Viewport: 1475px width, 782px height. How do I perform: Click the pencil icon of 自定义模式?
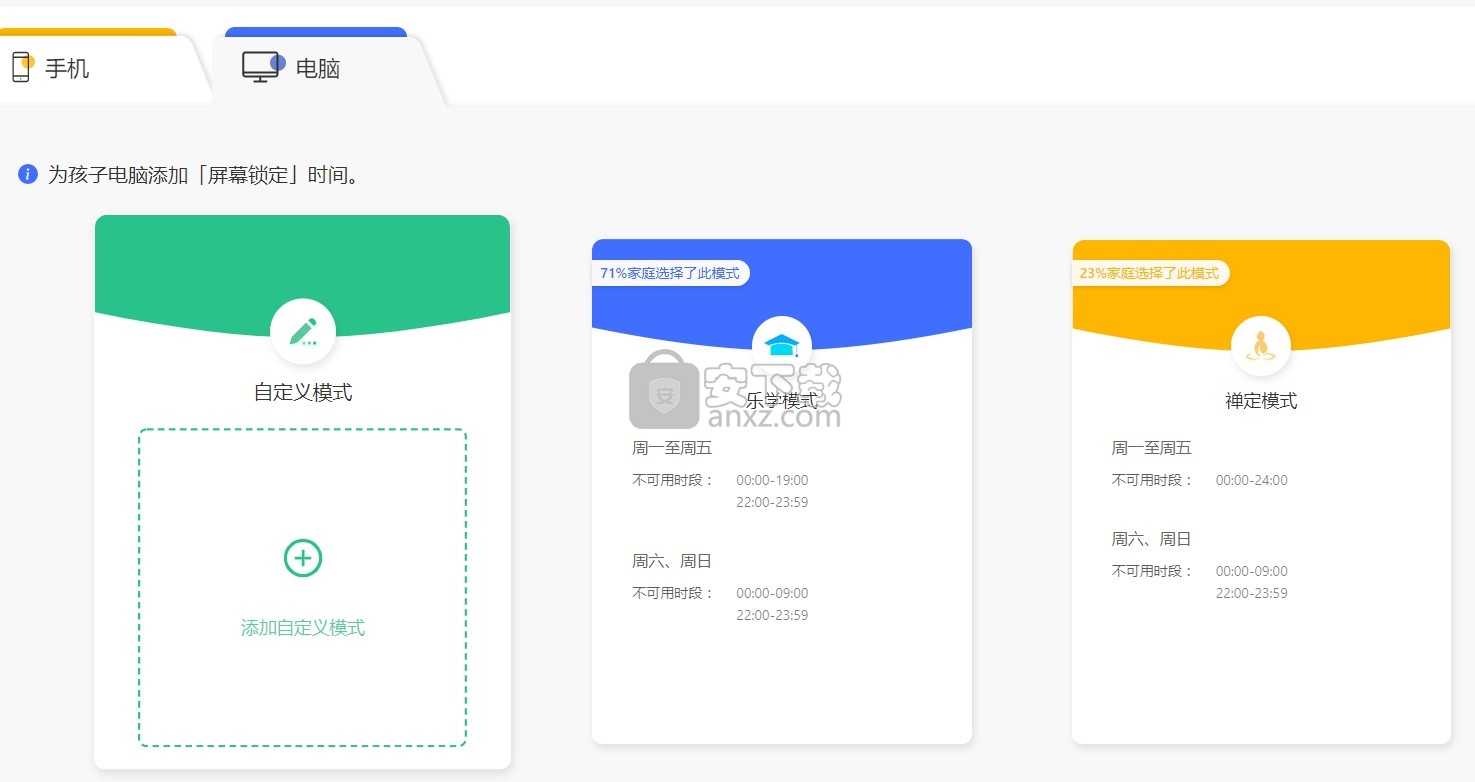point(303,332)
